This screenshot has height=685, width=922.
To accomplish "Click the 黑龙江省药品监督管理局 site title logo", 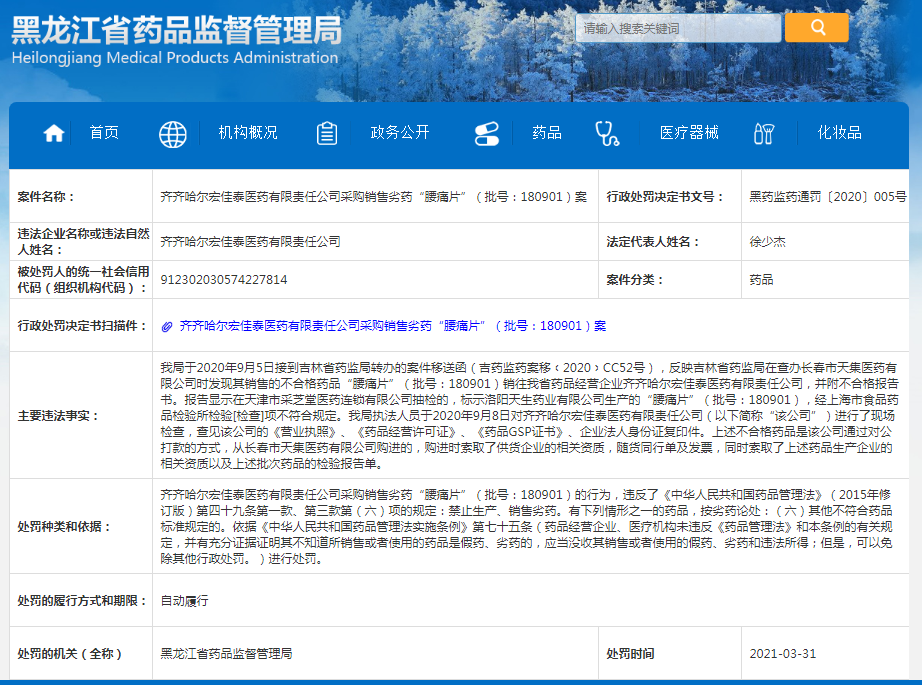I will 176,30.
